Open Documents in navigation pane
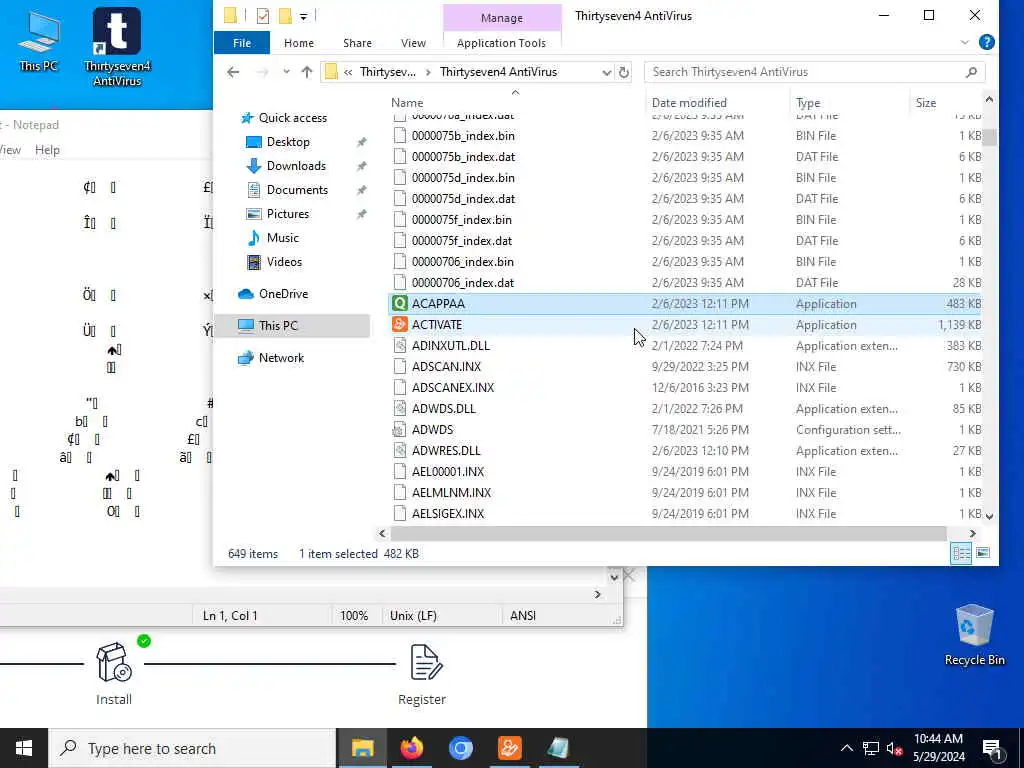1024x768 pixels. pos(297,190)
